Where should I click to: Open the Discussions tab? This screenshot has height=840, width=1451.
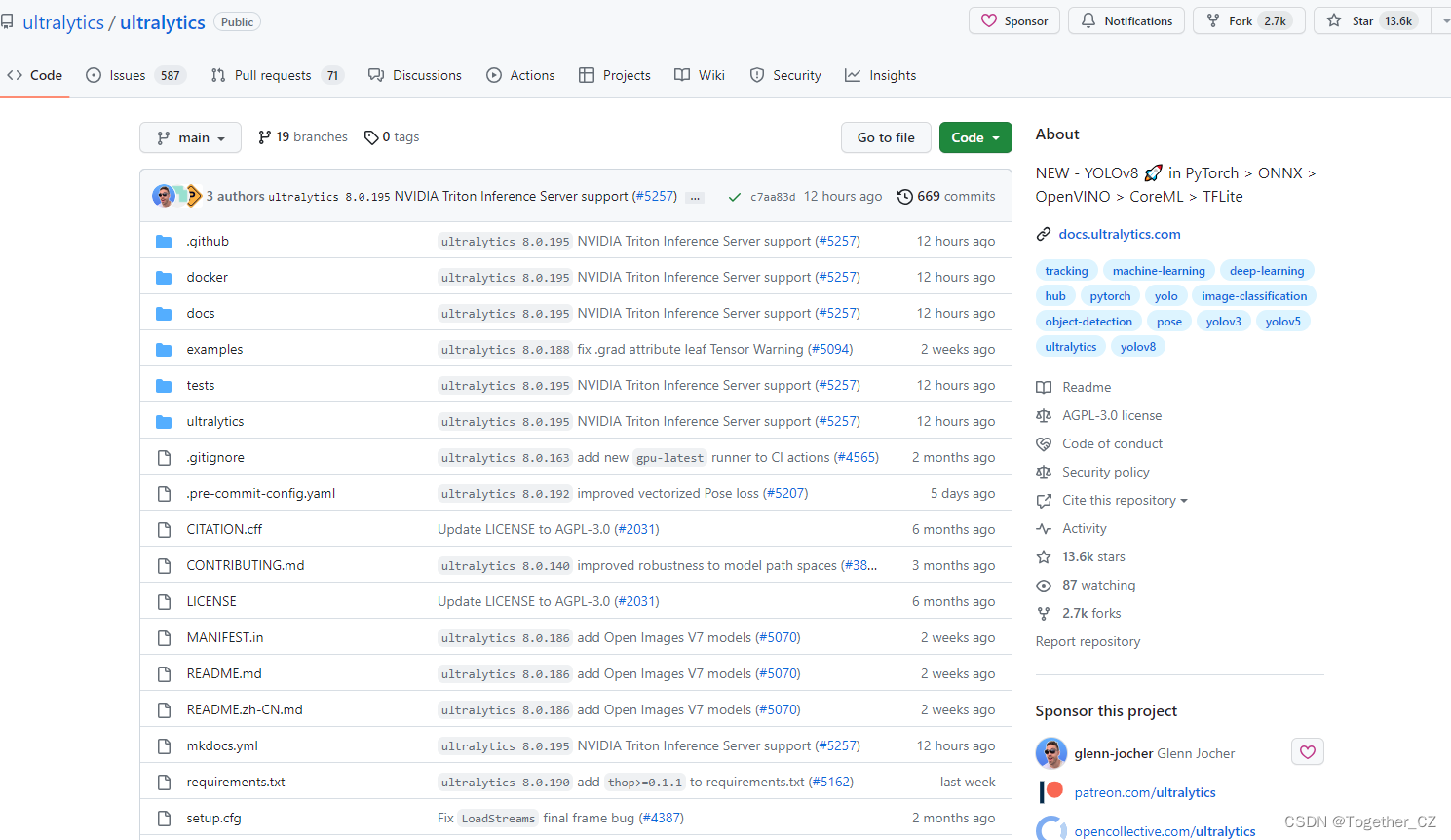click(415, 75)
